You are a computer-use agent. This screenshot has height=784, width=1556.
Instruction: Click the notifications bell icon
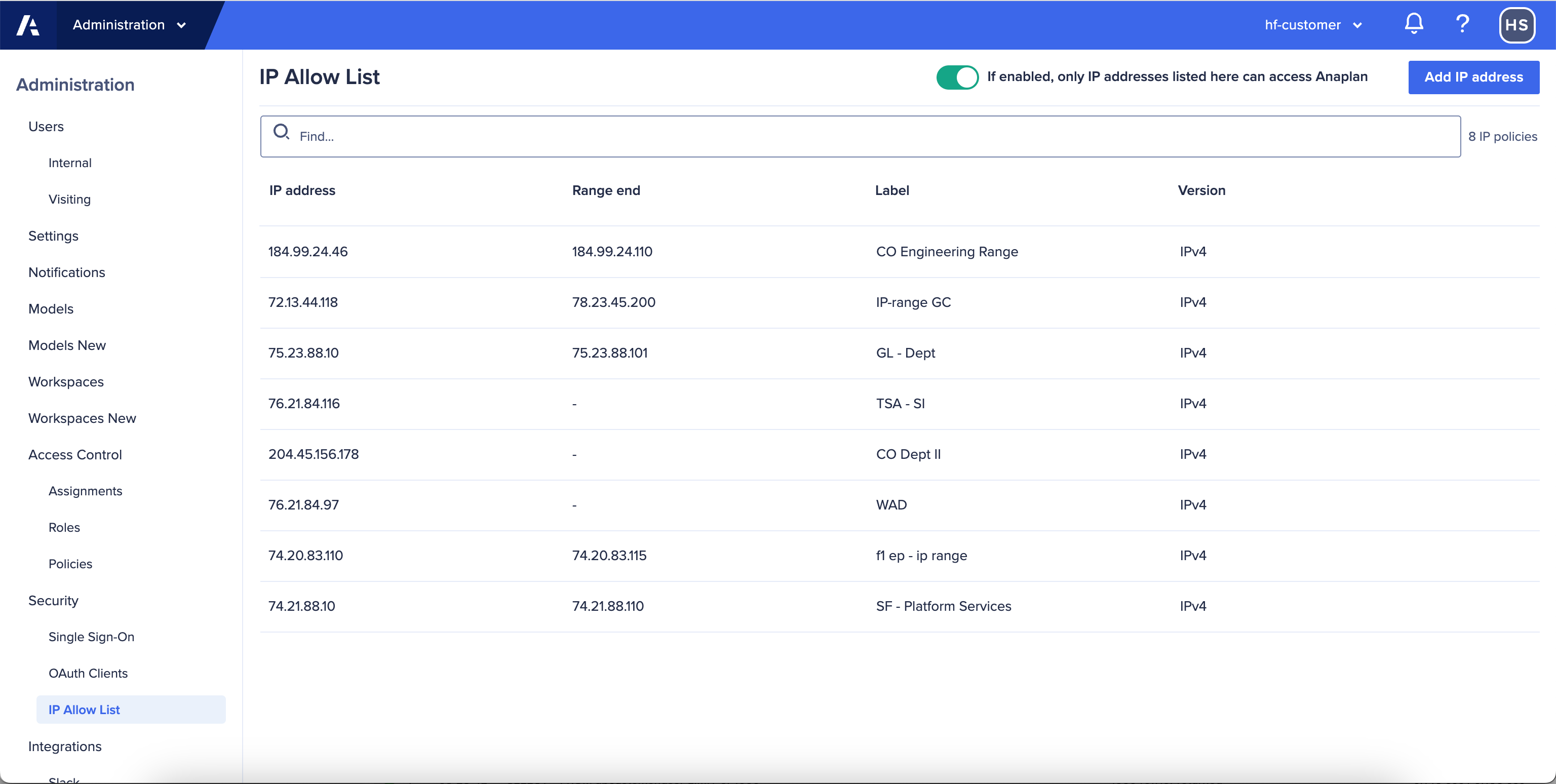(1414, 25)
